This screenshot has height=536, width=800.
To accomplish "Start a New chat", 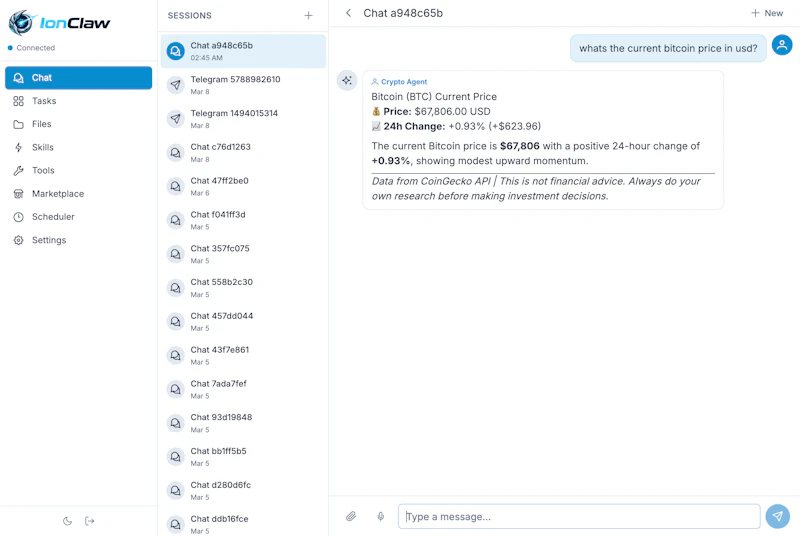I will (x=767, y=13).
